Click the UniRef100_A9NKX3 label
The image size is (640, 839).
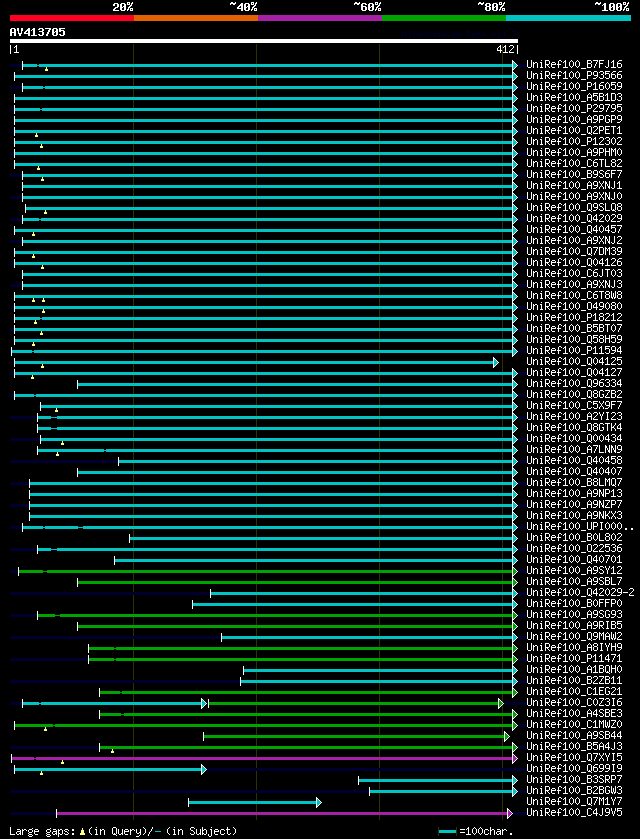coord(574,516)
